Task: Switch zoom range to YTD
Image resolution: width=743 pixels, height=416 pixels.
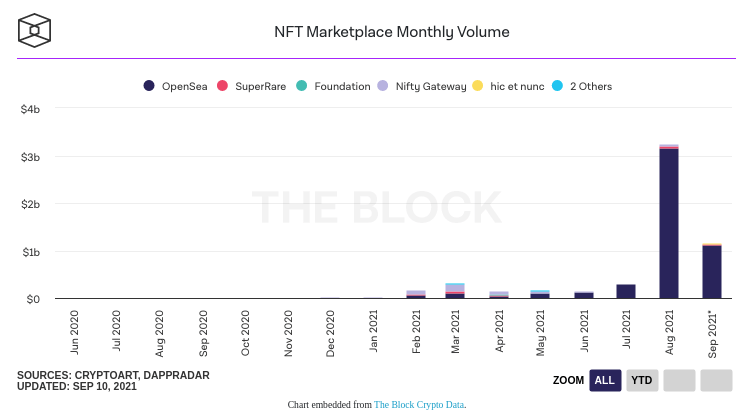Action: tap(642, 380)
